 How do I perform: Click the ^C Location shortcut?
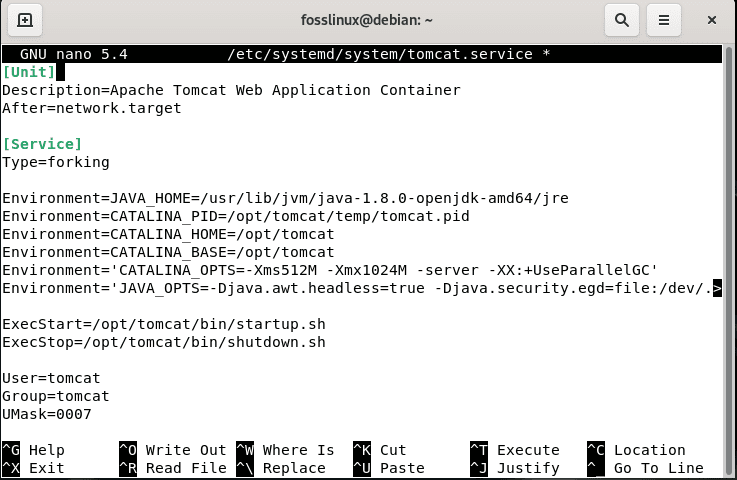click(636, 450)
